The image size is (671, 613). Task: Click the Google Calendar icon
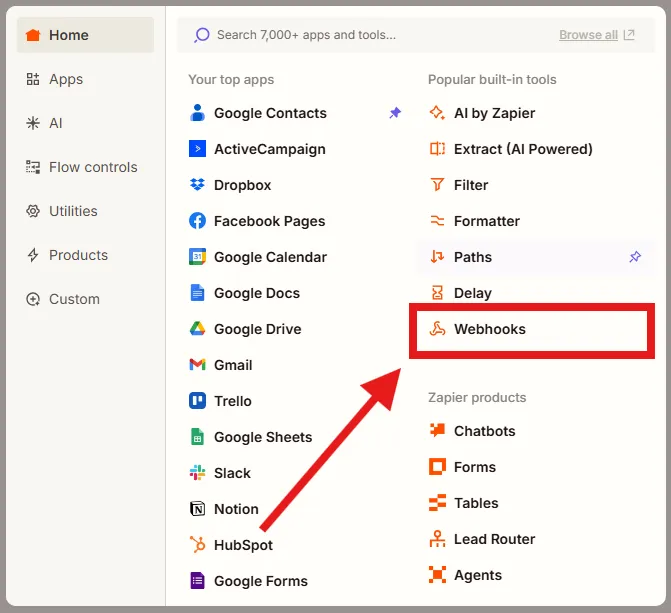click(197, 257)
